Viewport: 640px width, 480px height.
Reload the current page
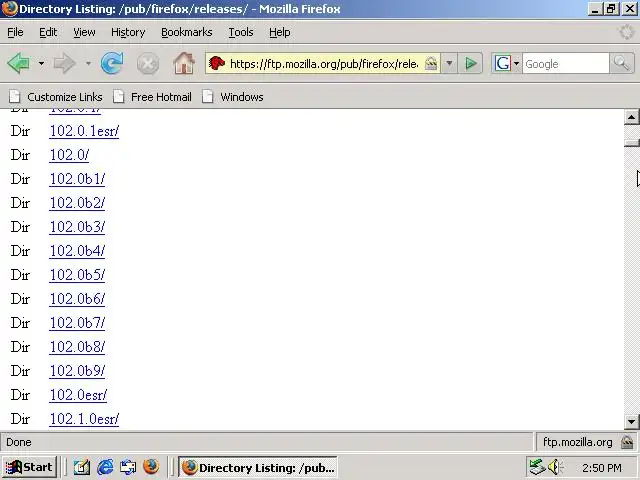click(112, 63)
